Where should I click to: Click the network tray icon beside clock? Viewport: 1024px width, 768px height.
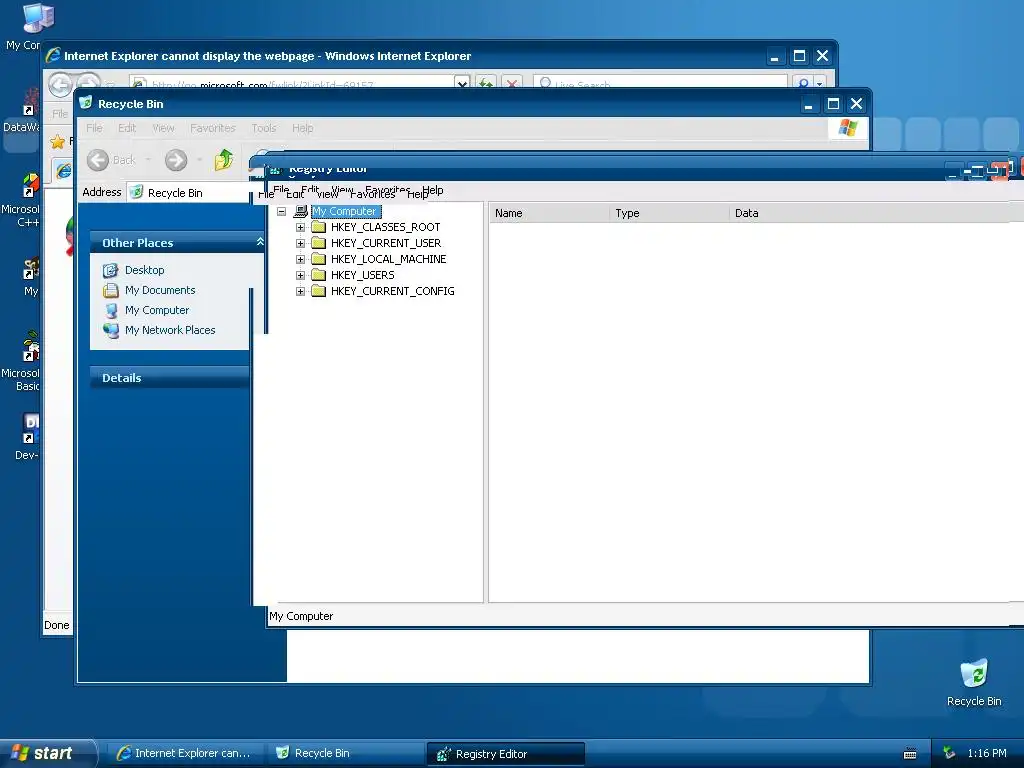click(x=949, y=753)
